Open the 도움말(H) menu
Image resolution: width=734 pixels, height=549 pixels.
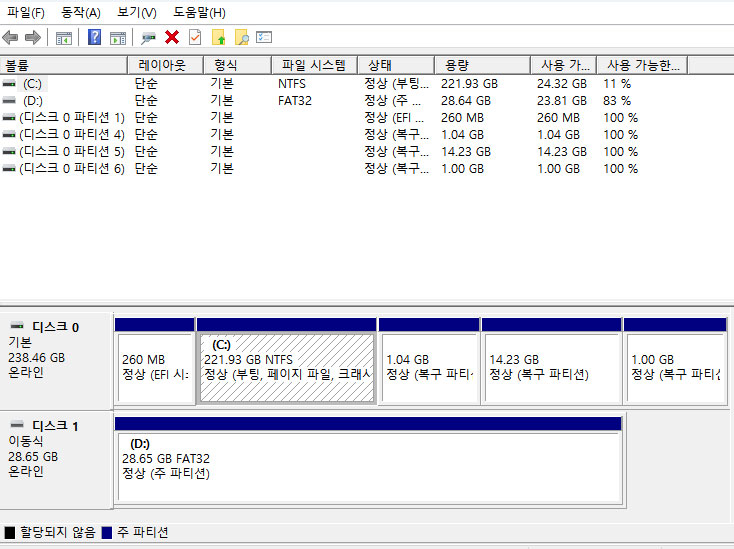coord(197,13)
